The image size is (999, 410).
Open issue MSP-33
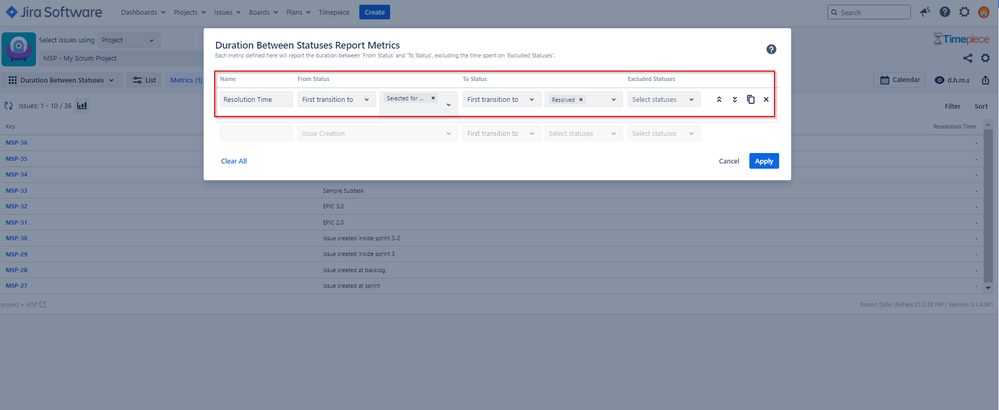[x=17, y=190]
